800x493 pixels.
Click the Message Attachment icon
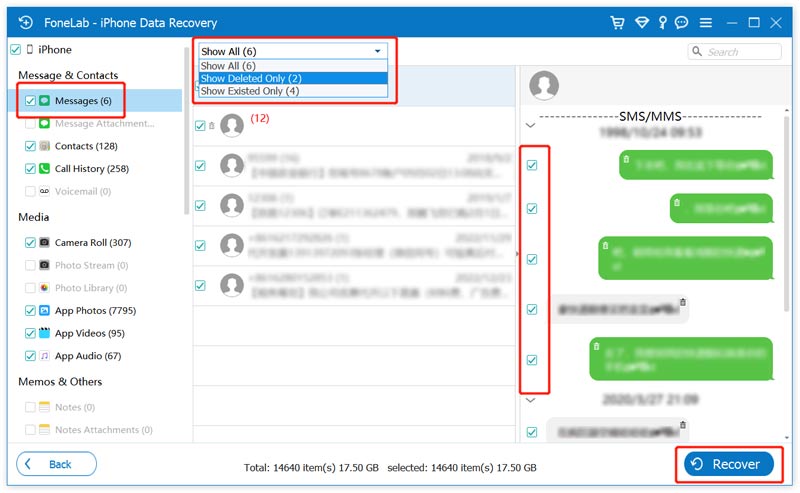[x=45, y=124]
